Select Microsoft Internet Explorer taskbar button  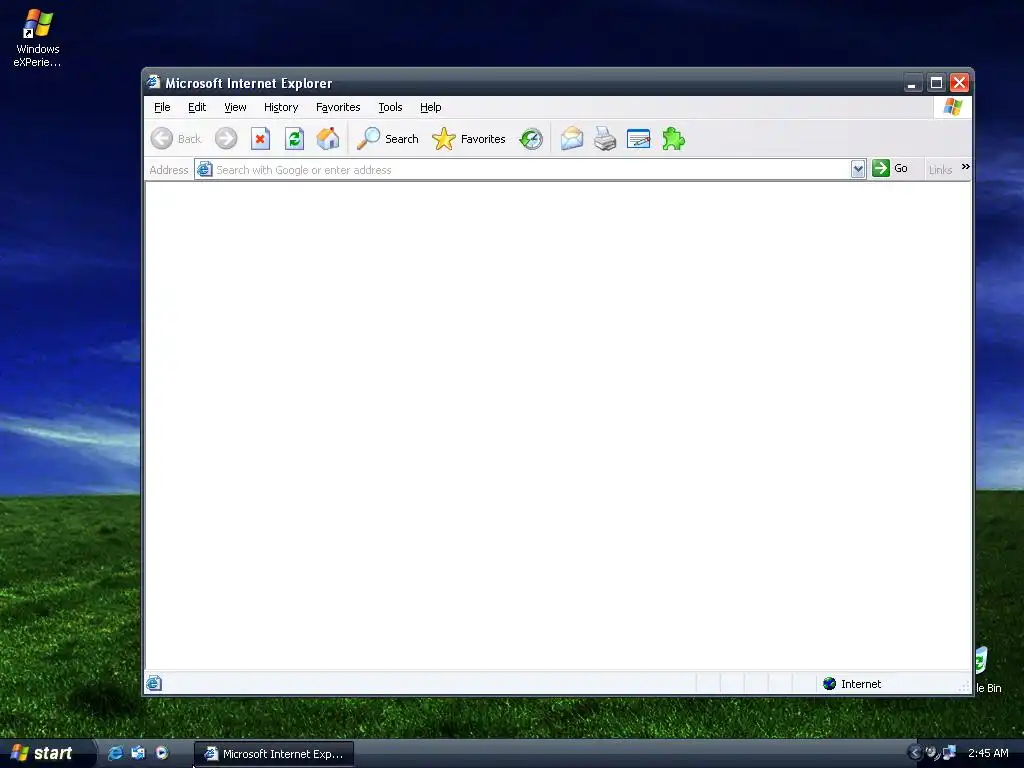[274, 754]
